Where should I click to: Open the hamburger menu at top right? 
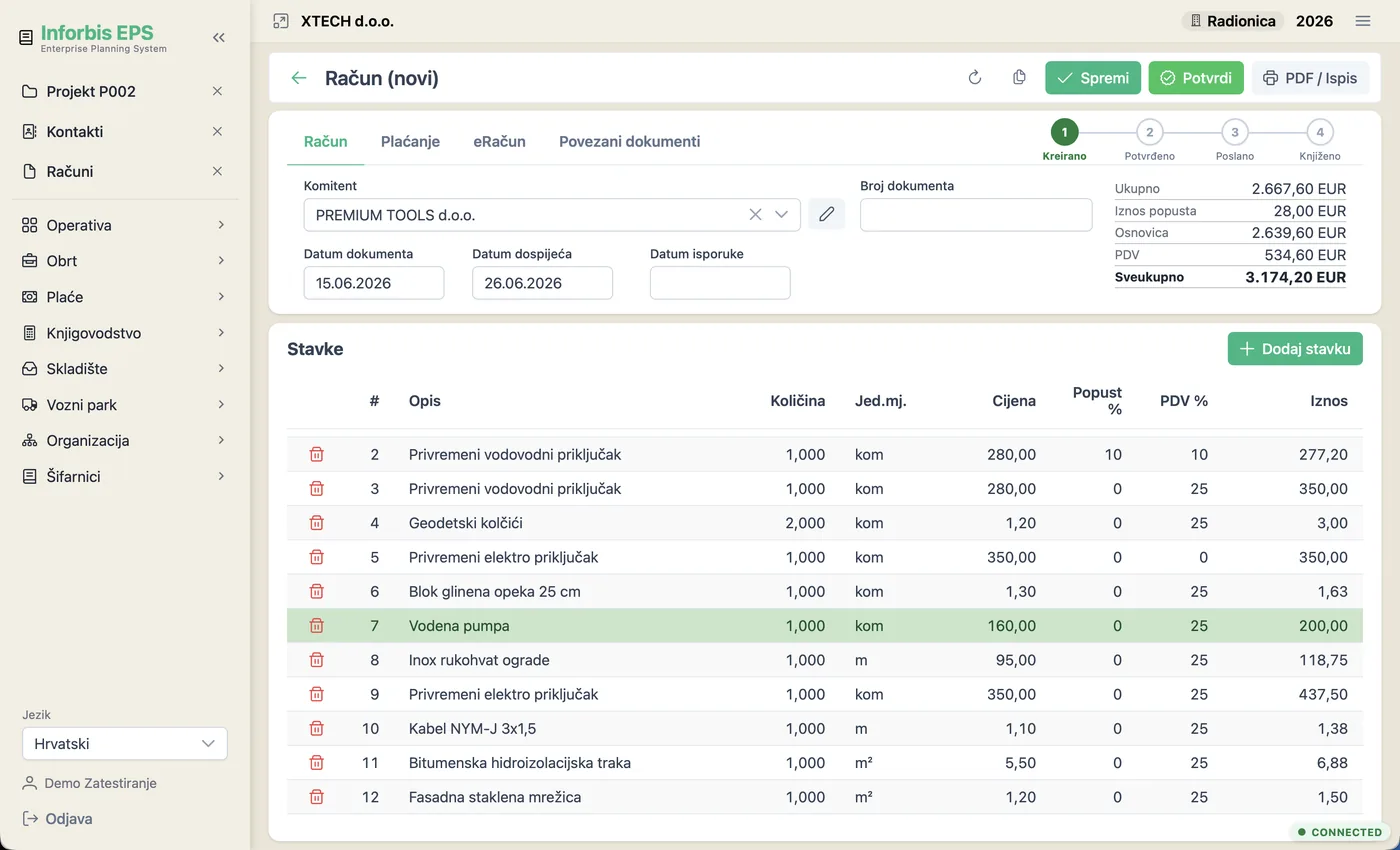tap(1363, 21)
